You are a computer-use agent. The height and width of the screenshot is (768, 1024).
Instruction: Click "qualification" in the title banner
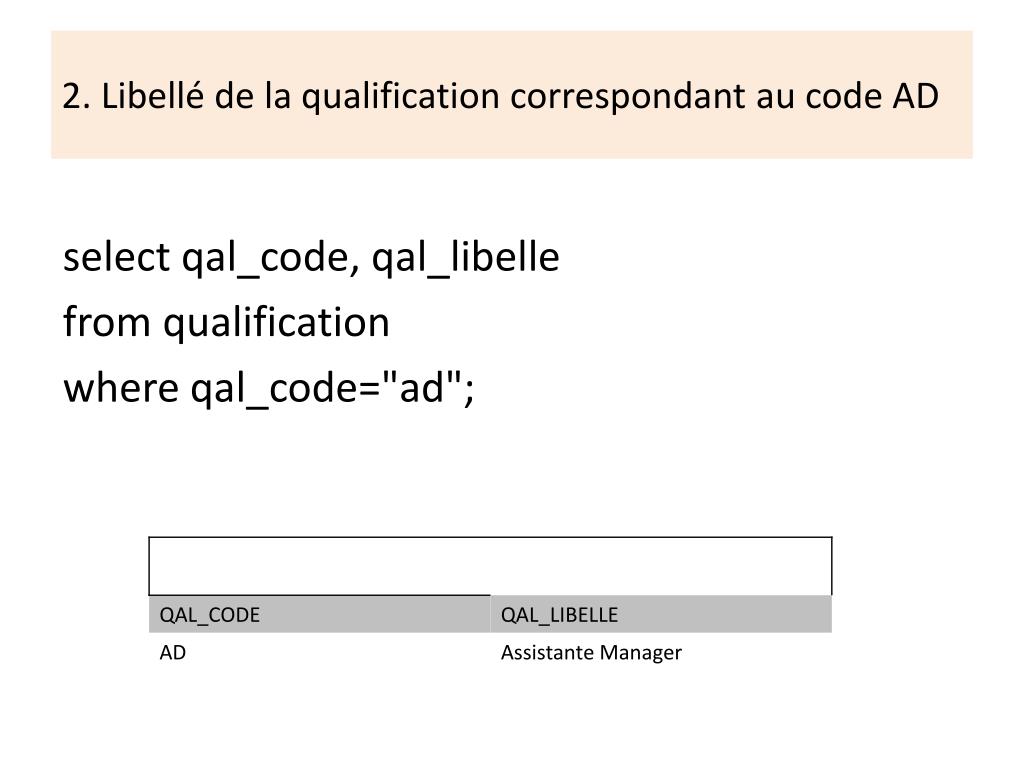click(x=400, y=97)
